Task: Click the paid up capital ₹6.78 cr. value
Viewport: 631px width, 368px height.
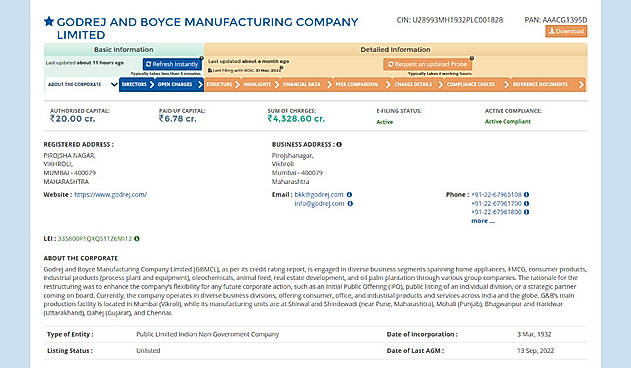Action: coord(177,119)
